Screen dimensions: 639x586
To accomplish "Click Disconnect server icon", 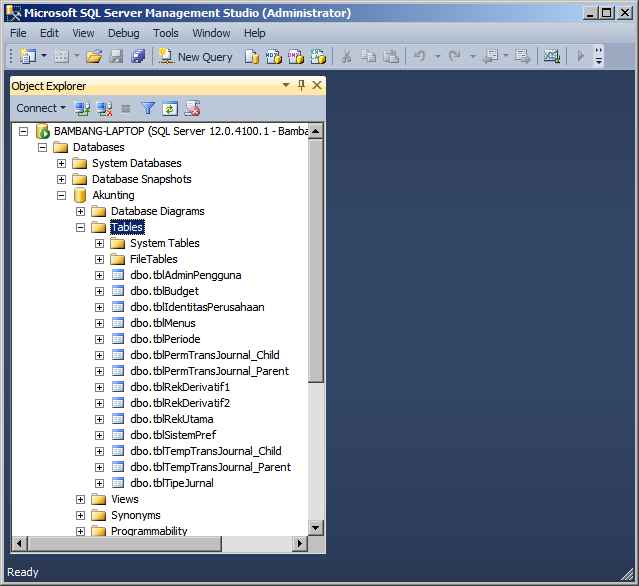I will [x=104, y=108].
